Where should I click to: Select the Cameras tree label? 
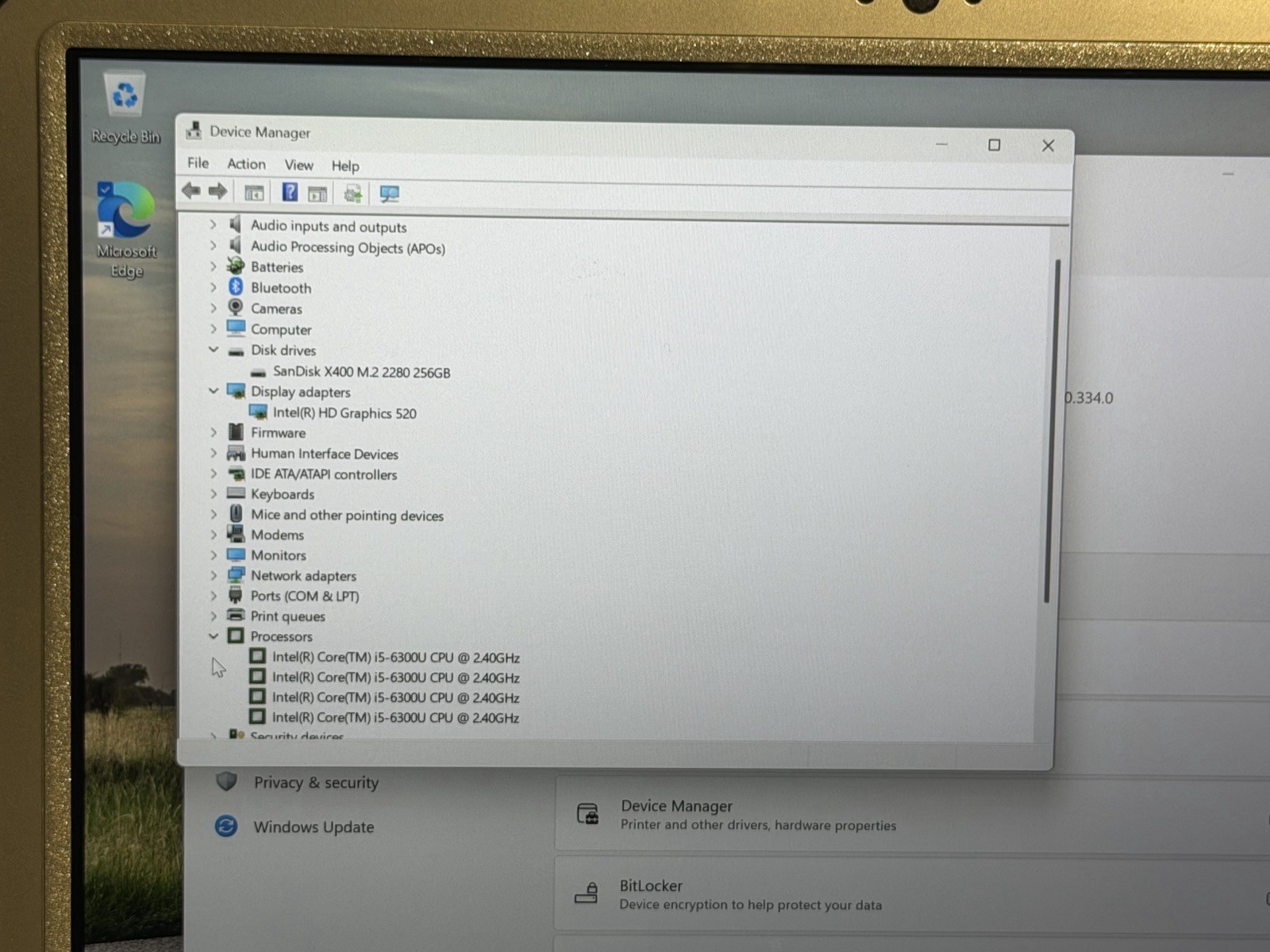(276, 308)
